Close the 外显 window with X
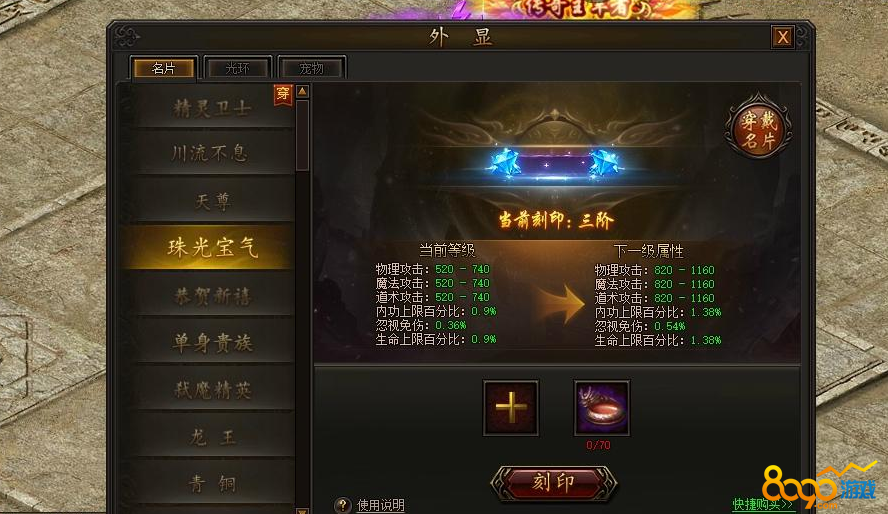The image size is (888, 514). [783, 37]
